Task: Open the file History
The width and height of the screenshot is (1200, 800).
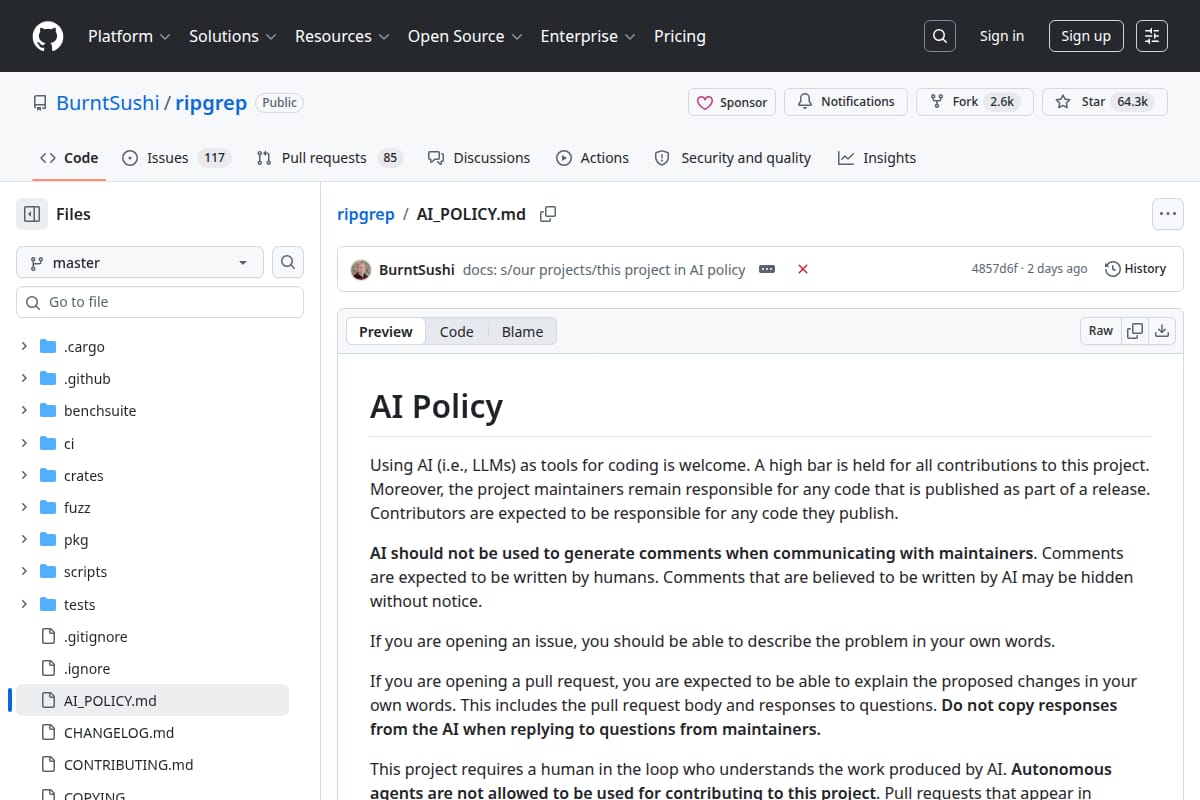Action: coord(1136,269)
